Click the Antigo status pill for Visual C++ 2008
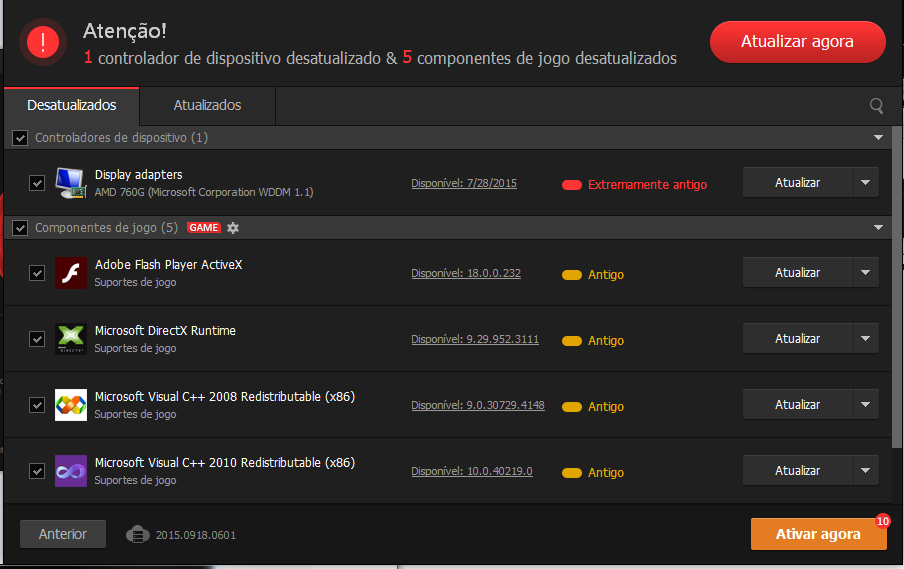 pos(572,407)
